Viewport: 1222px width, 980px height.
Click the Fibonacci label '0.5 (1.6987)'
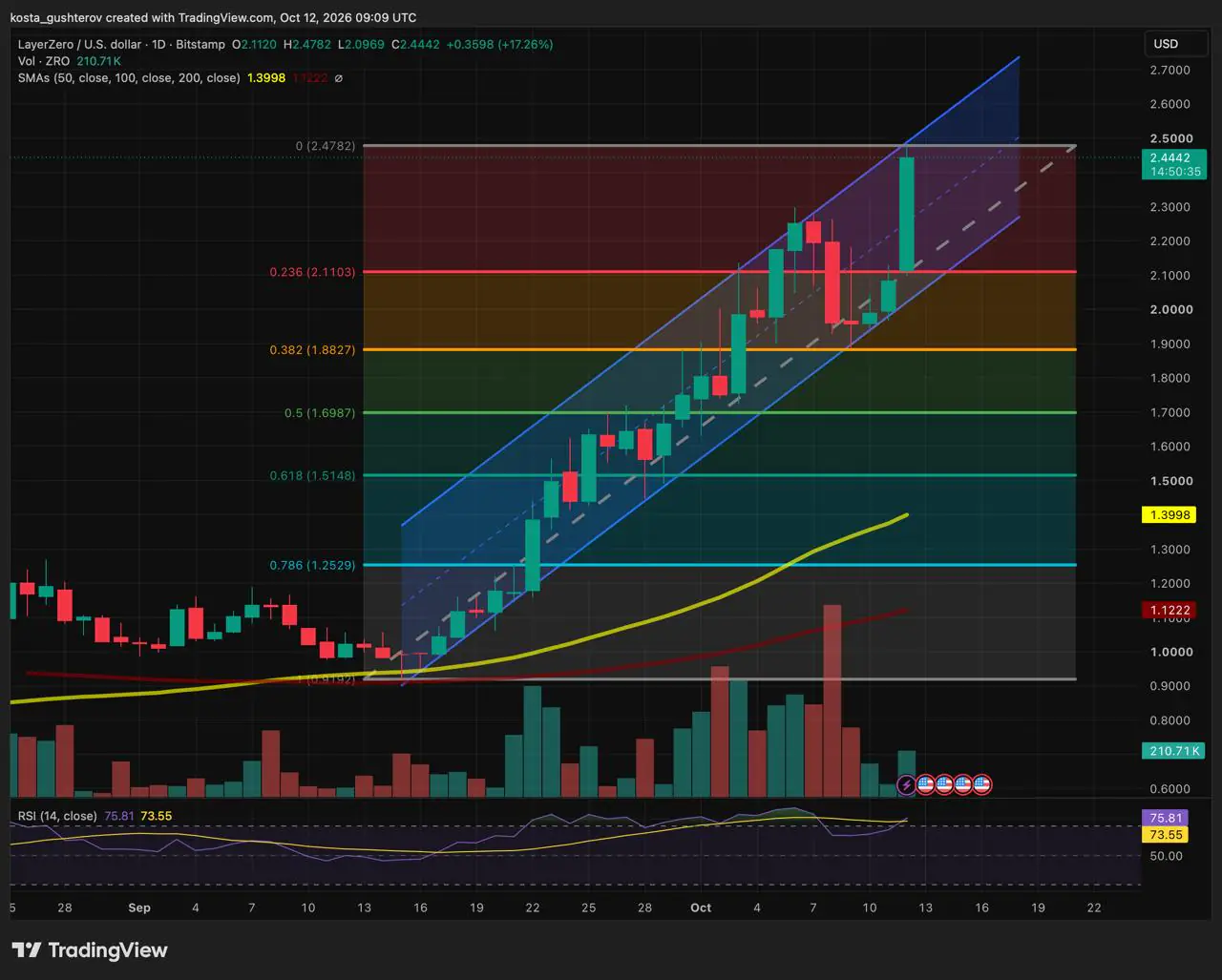point(320,413)
